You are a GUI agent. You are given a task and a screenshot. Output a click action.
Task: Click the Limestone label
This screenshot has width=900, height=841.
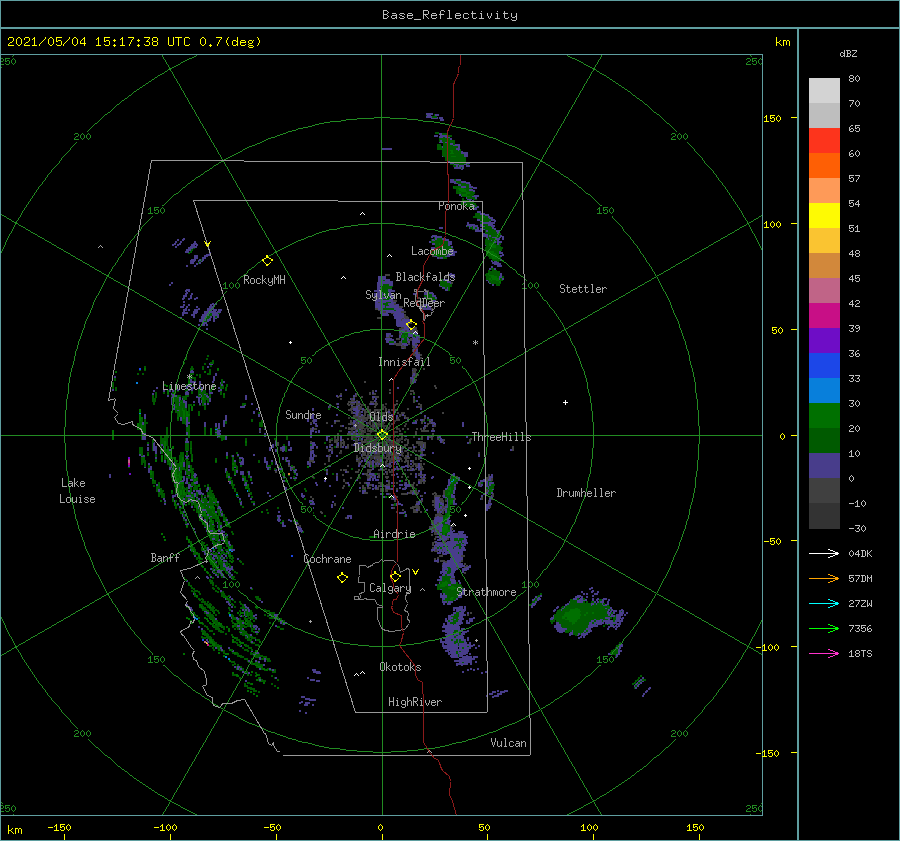[189, 386]
